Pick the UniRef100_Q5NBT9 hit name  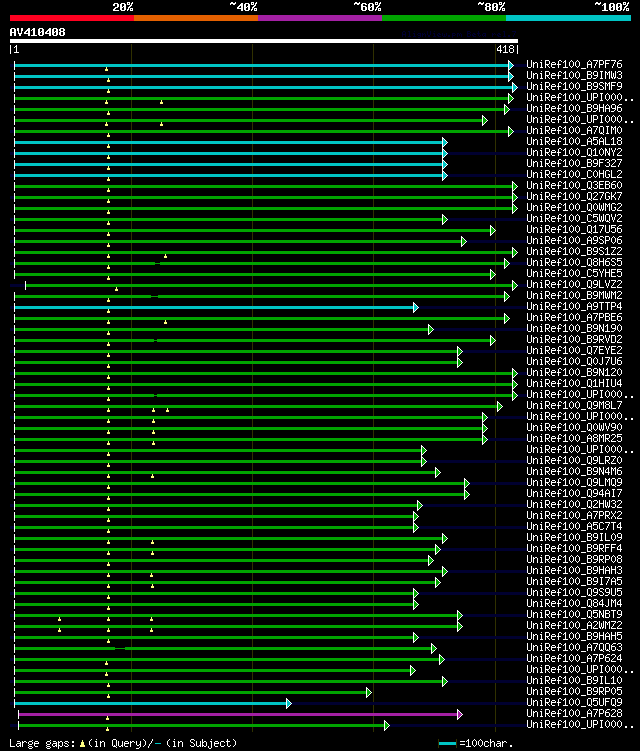tap(574, 615)
